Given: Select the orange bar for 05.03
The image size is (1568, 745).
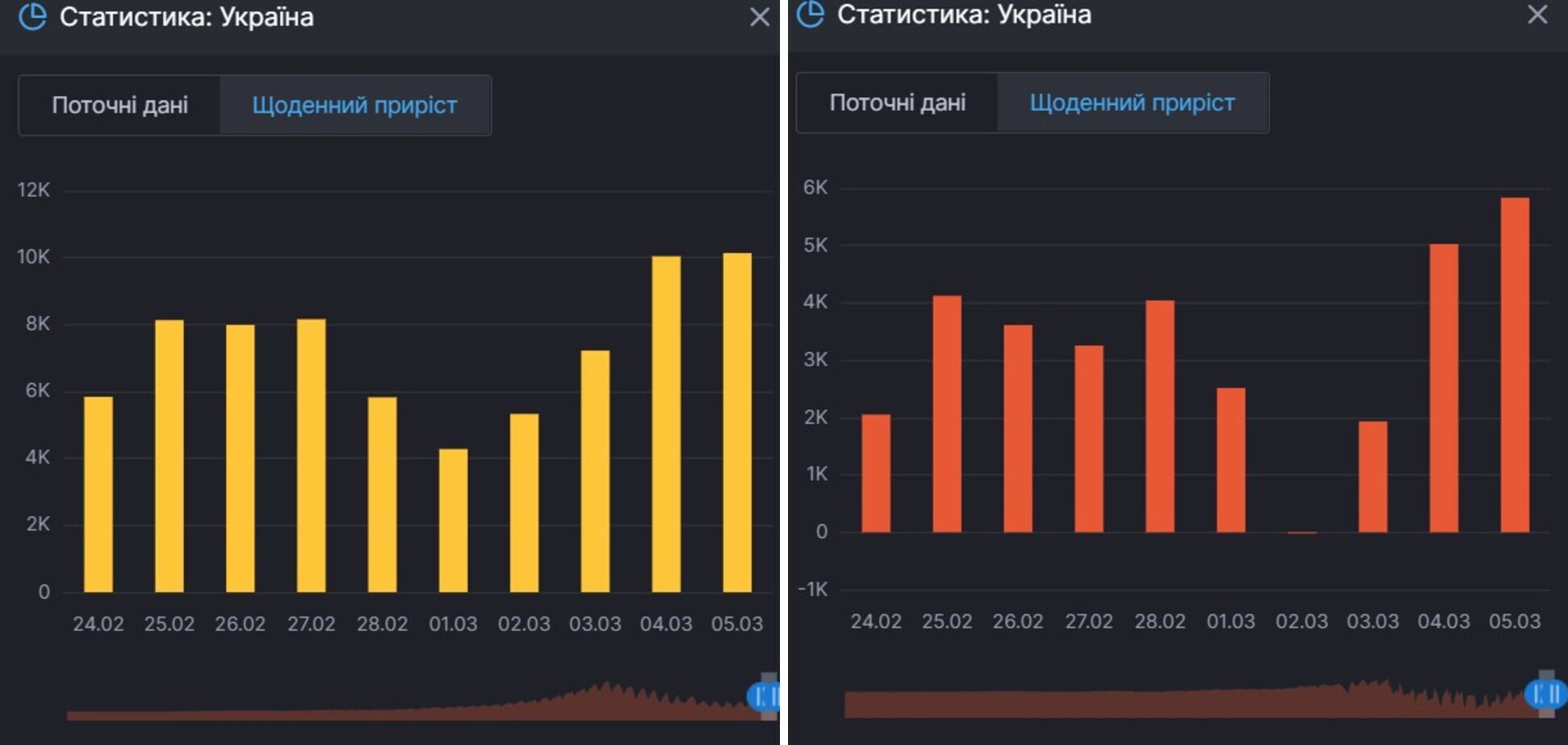Looking at the screenshot, I should click(1514, 364).
